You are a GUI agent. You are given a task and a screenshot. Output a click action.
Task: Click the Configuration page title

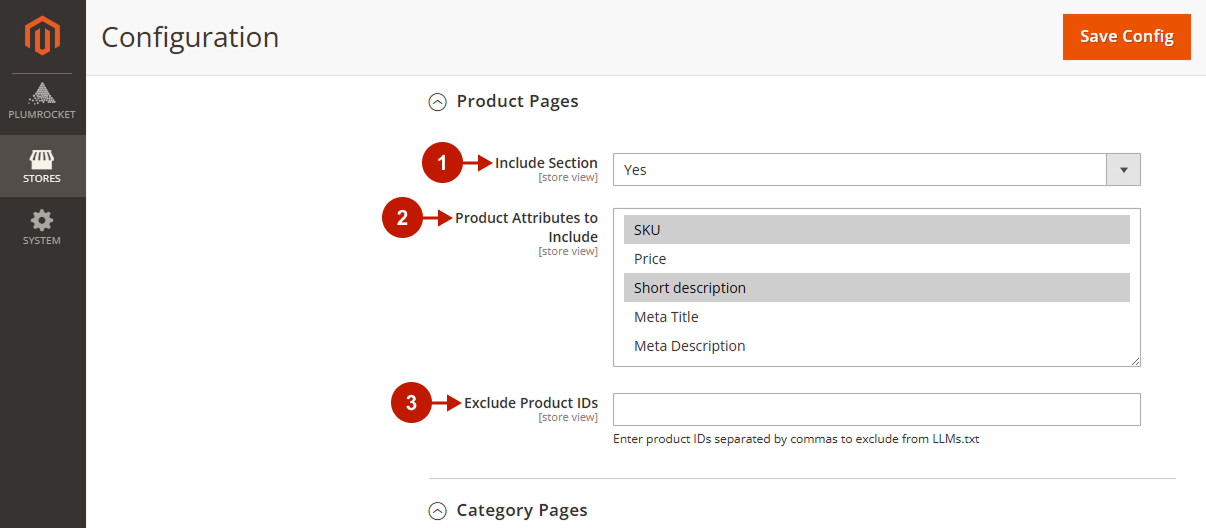click(x=190, y=37)
